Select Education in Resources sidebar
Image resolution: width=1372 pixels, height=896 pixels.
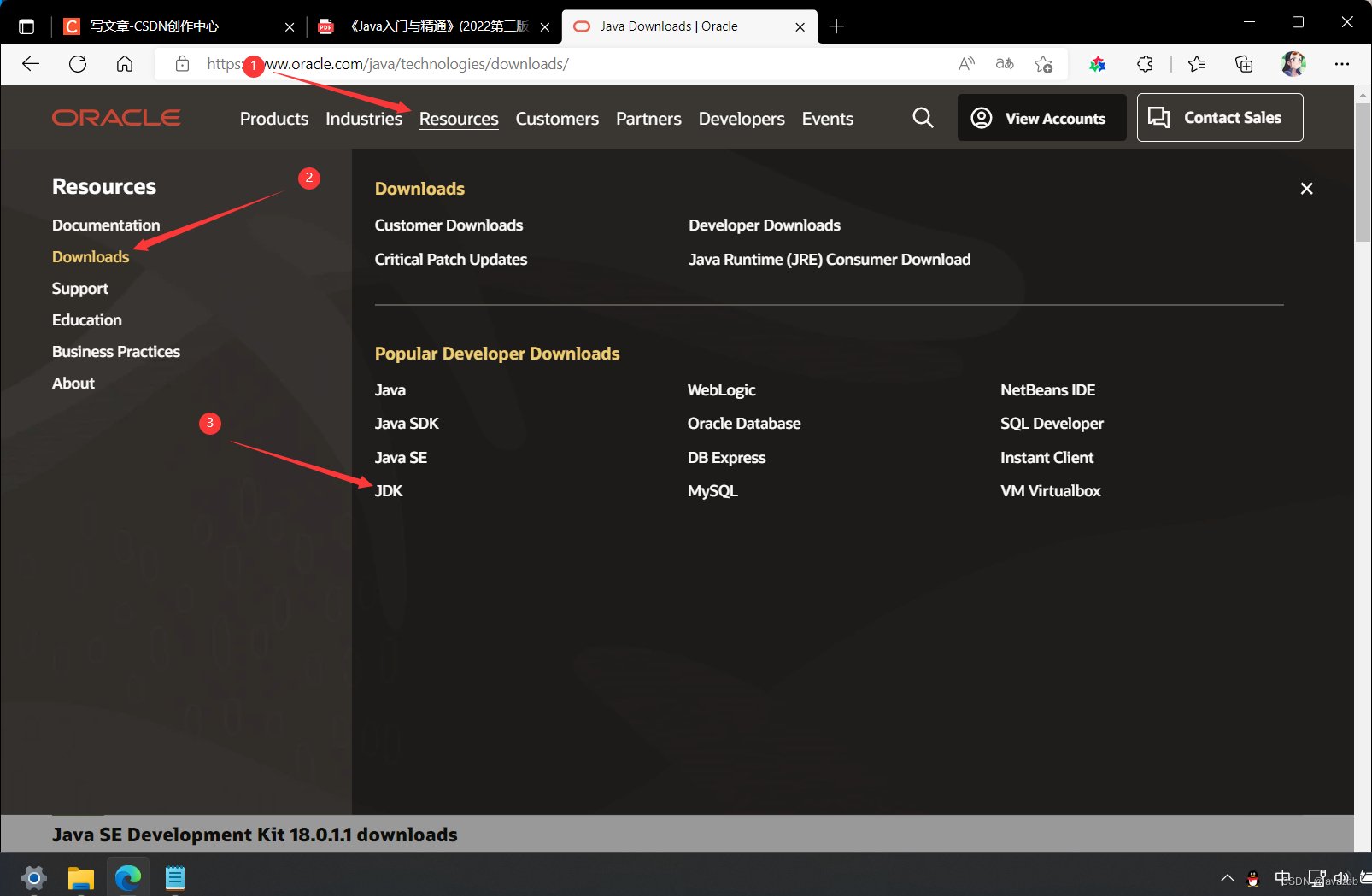pos(87,320)
